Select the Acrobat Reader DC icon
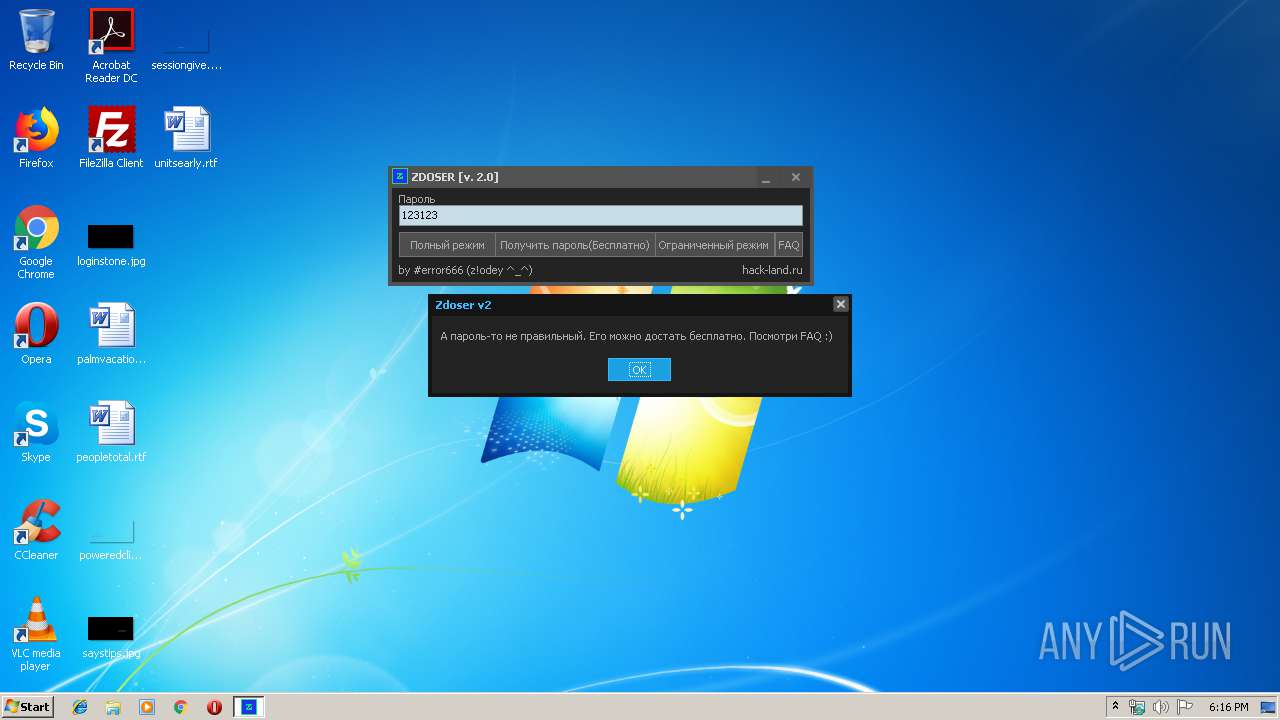Image resolution: width=1280 pixels, height=720 pixels. click(111, 46)
